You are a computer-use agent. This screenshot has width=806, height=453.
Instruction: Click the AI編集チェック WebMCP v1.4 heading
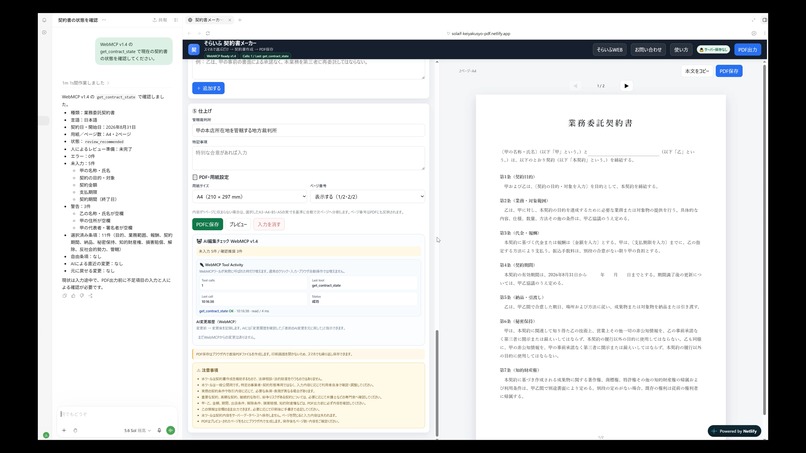(227, 241)
